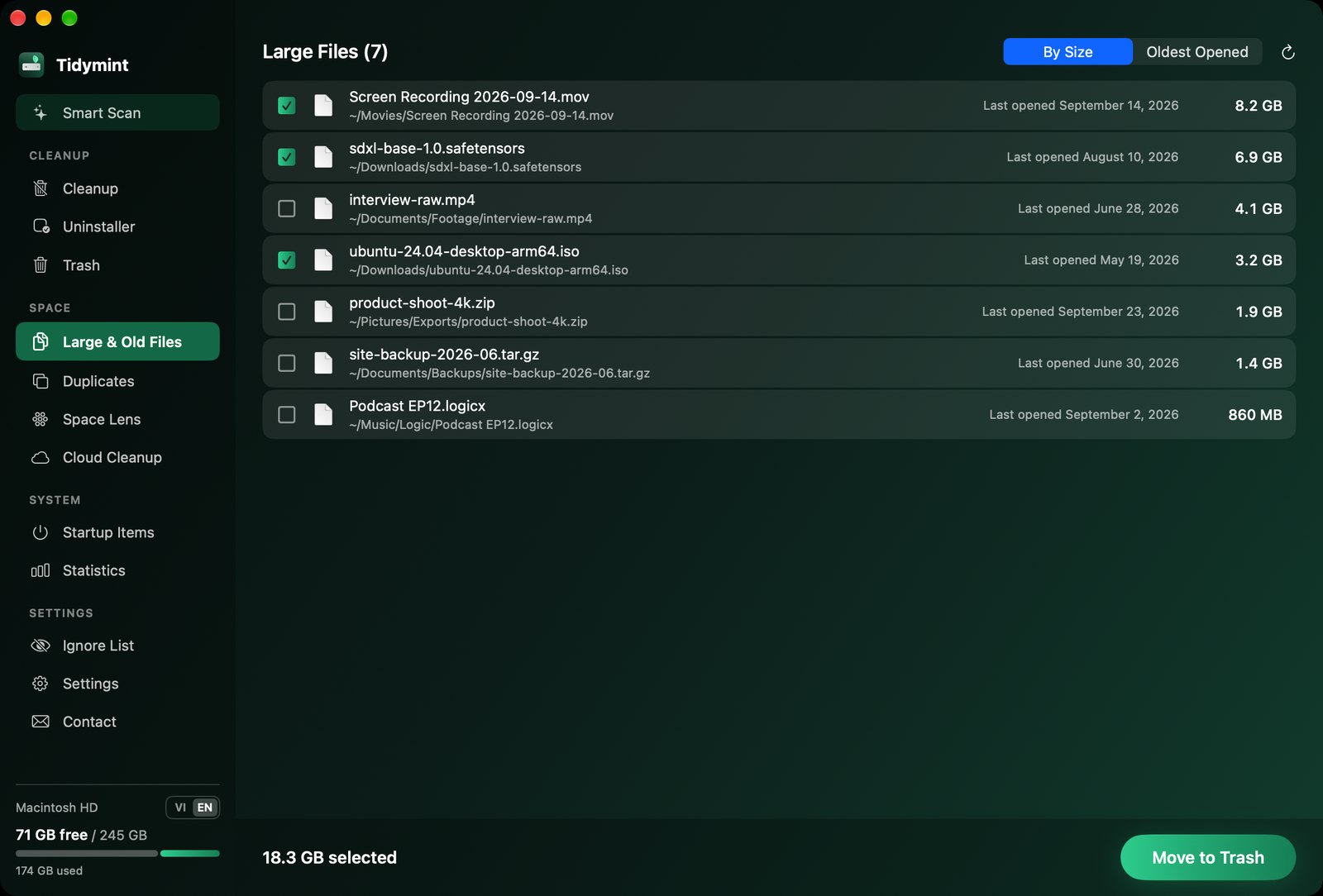This screenshot has height=896, width=1323.
Task: Uncheck ubuntu-24.04-desktop-arm64.iso checkbox
Action: 286,260
